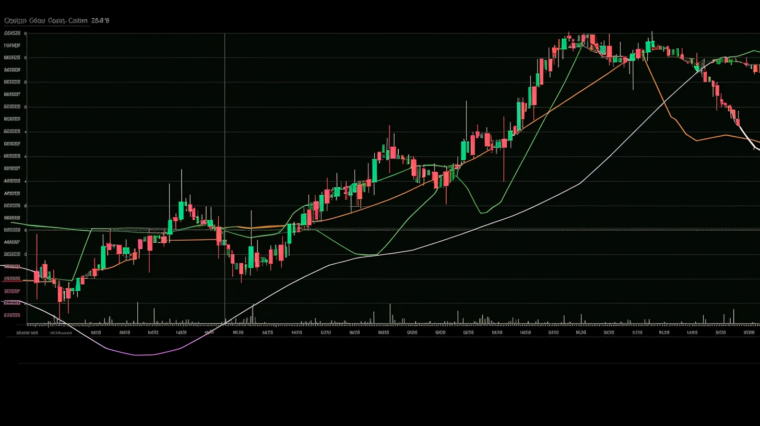Click the last date label on the x-axis
The image size is (760, 426).
point(748,334)
